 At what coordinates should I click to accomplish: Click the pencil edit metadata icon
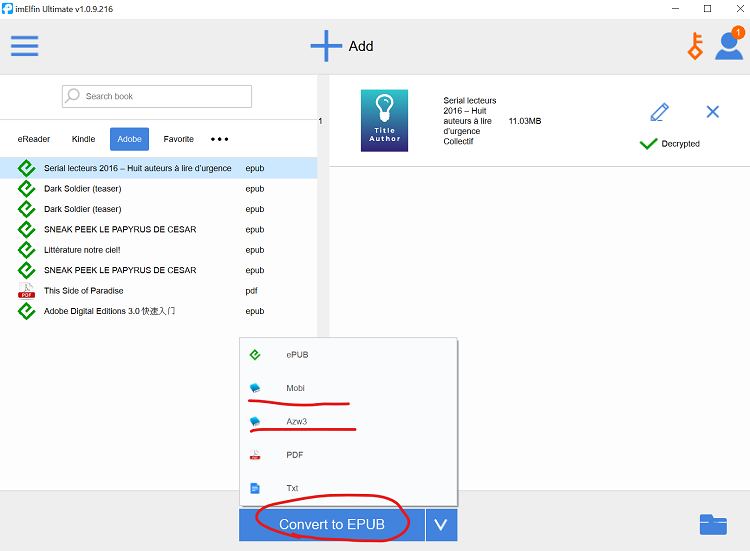(x=660, y=112)
